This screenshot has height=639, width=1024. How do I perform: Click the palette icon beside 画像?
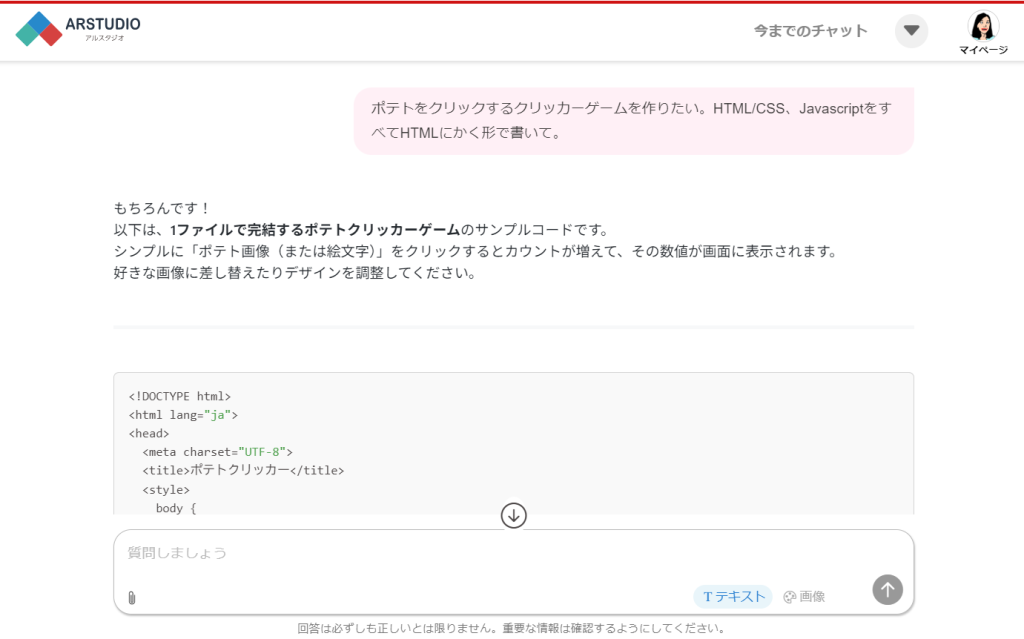[789, 597]
